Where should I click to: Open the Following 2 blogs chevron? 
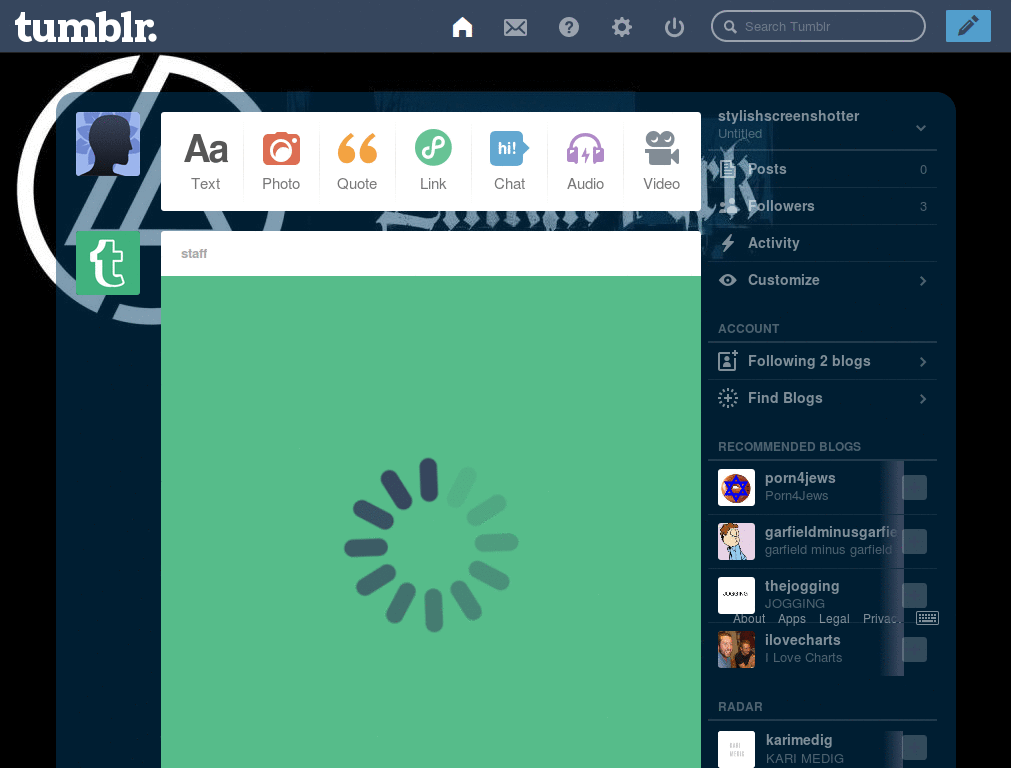(x=923, y=362)
